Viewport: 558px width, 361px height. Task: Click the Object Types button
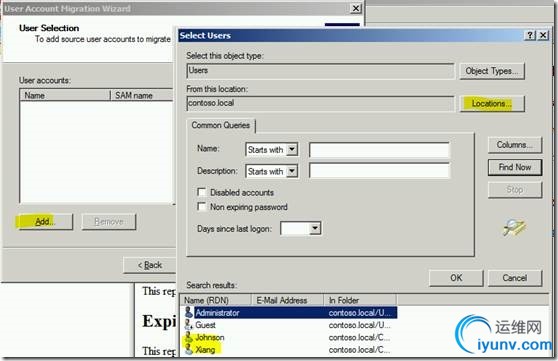coord(492,71)
